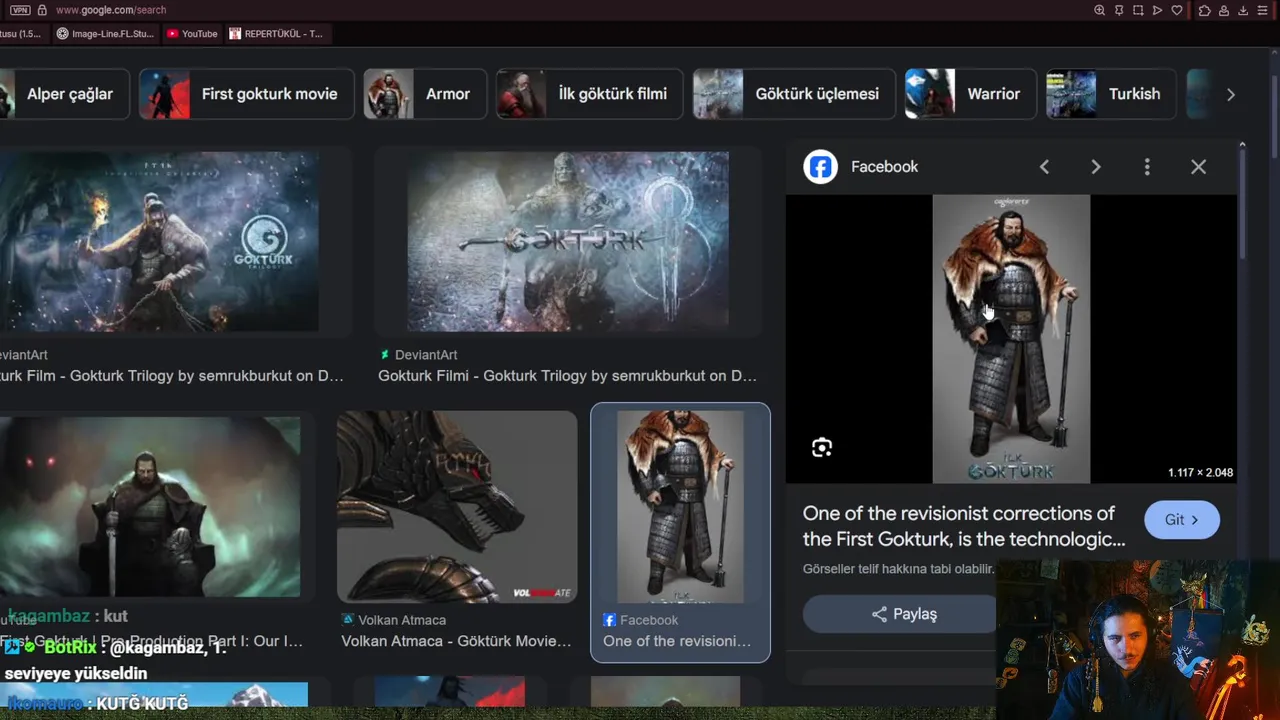Open the Gokturk Trilogy torch warrior thumbnail
The width and height of the screenshot is (1280, 720).
tap(159, 241)
